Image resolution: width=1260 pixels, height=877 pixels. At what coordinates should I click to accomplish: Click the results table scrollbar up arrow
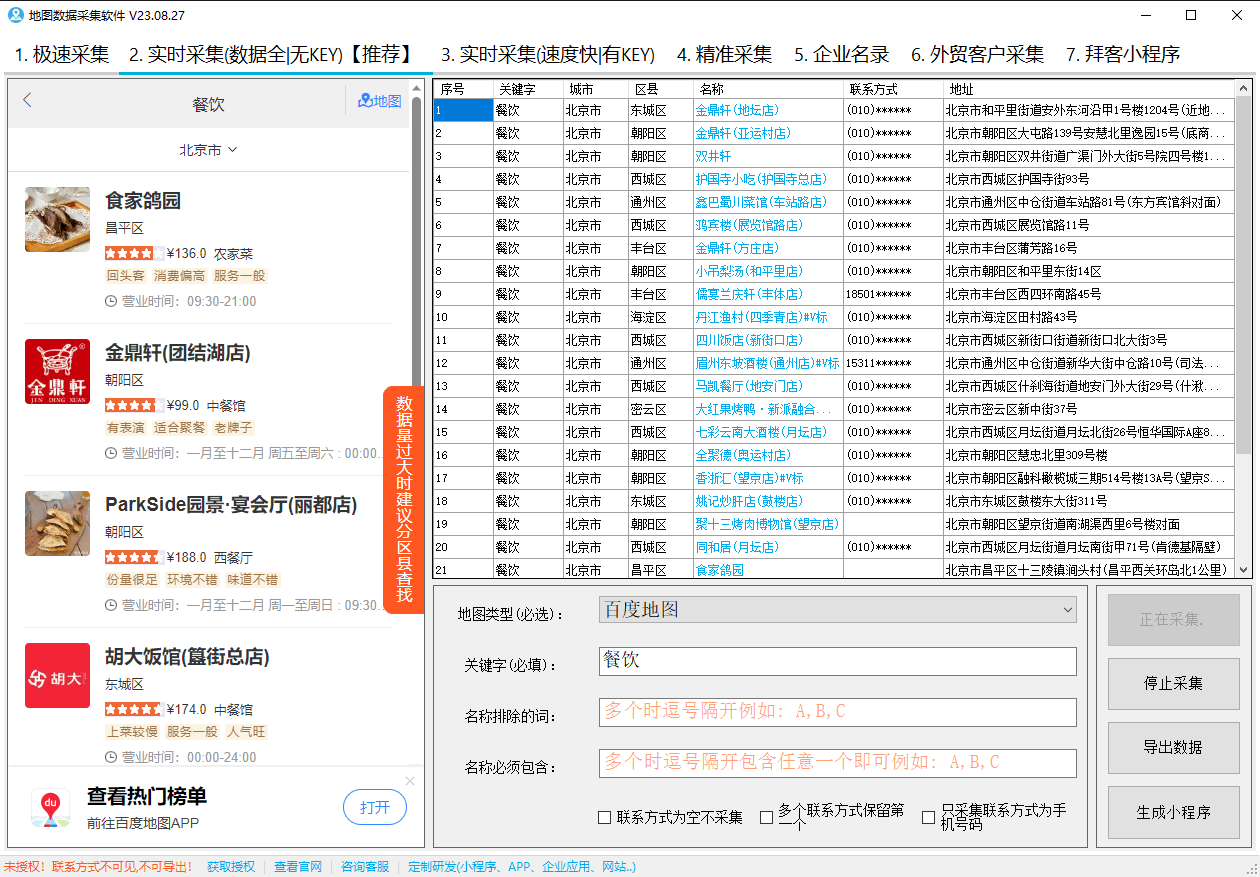[x=1244, y=89]
